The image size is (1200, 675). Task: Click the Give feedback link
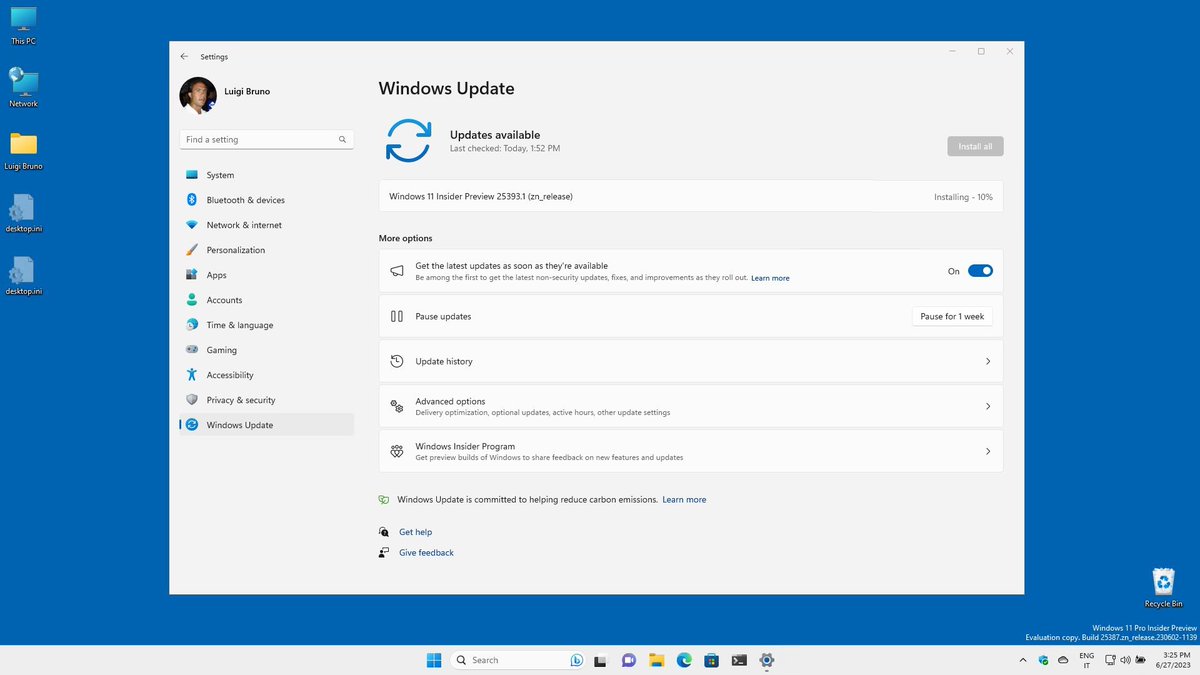(x=426, y=553)
